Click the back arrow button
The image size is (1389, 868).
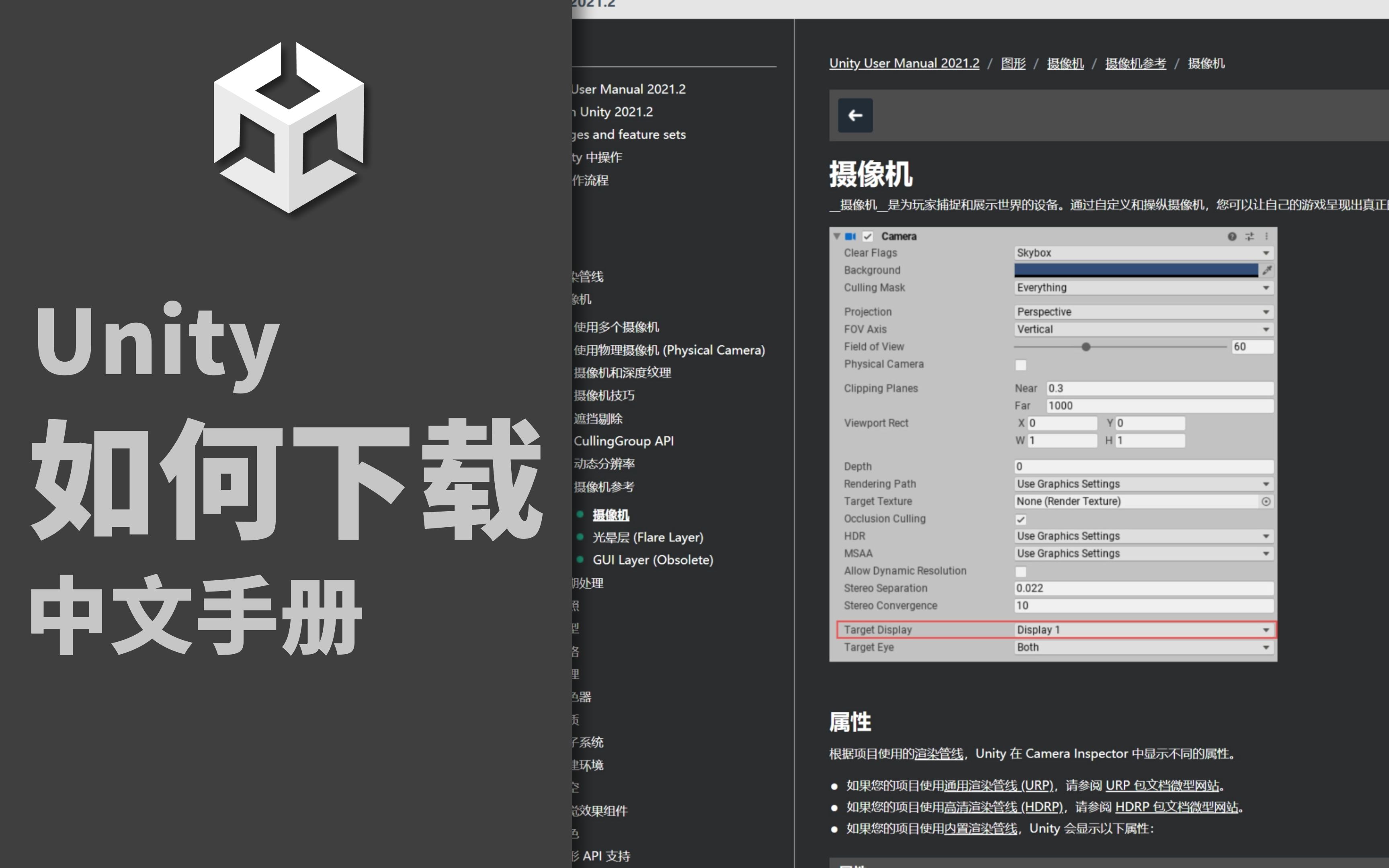854,115
